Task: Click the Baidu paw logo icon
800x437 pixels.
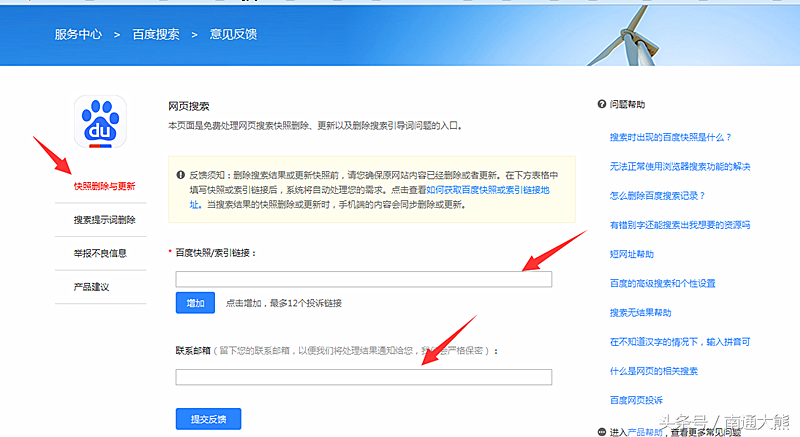Action: click(101, 122)
